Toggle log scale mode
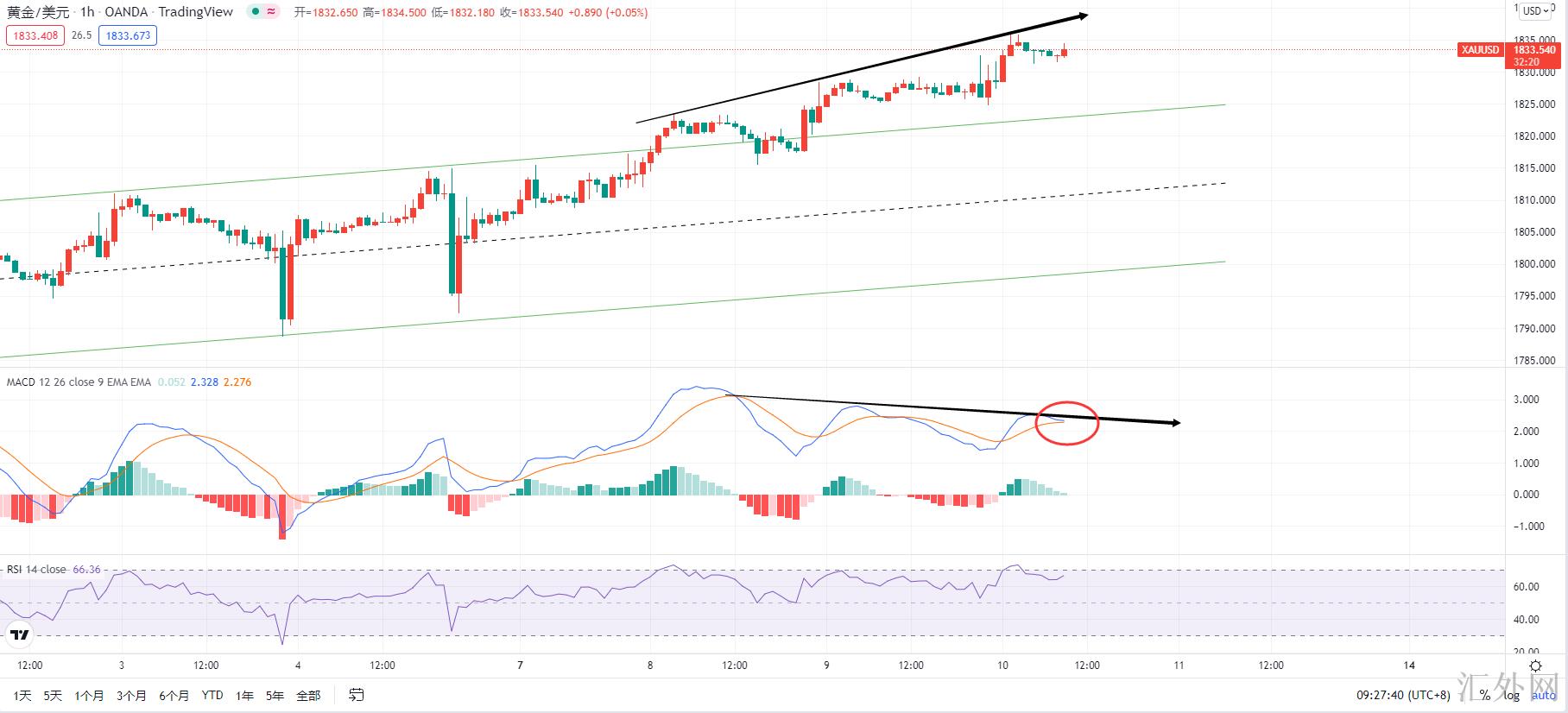 pos(1511,695)
